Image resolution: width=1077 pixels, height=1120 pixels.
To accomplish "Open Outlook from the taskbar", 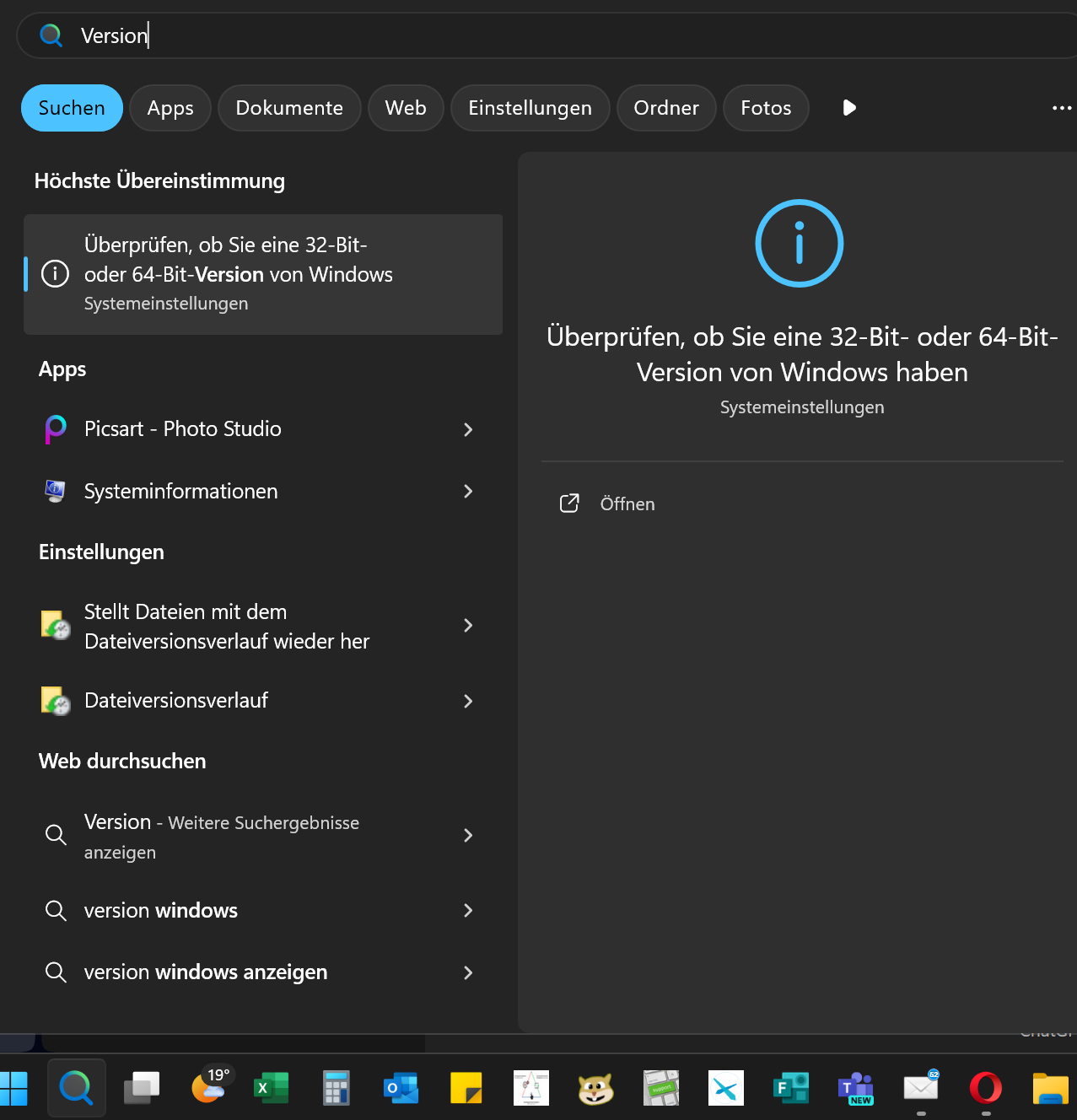I will (x=401, y=1088).
